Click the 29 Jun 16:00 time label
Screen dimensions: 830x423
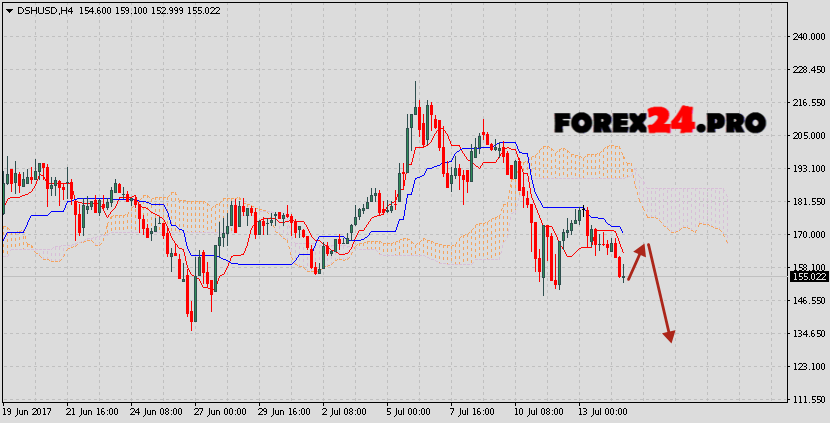click(x=283, y=412)
